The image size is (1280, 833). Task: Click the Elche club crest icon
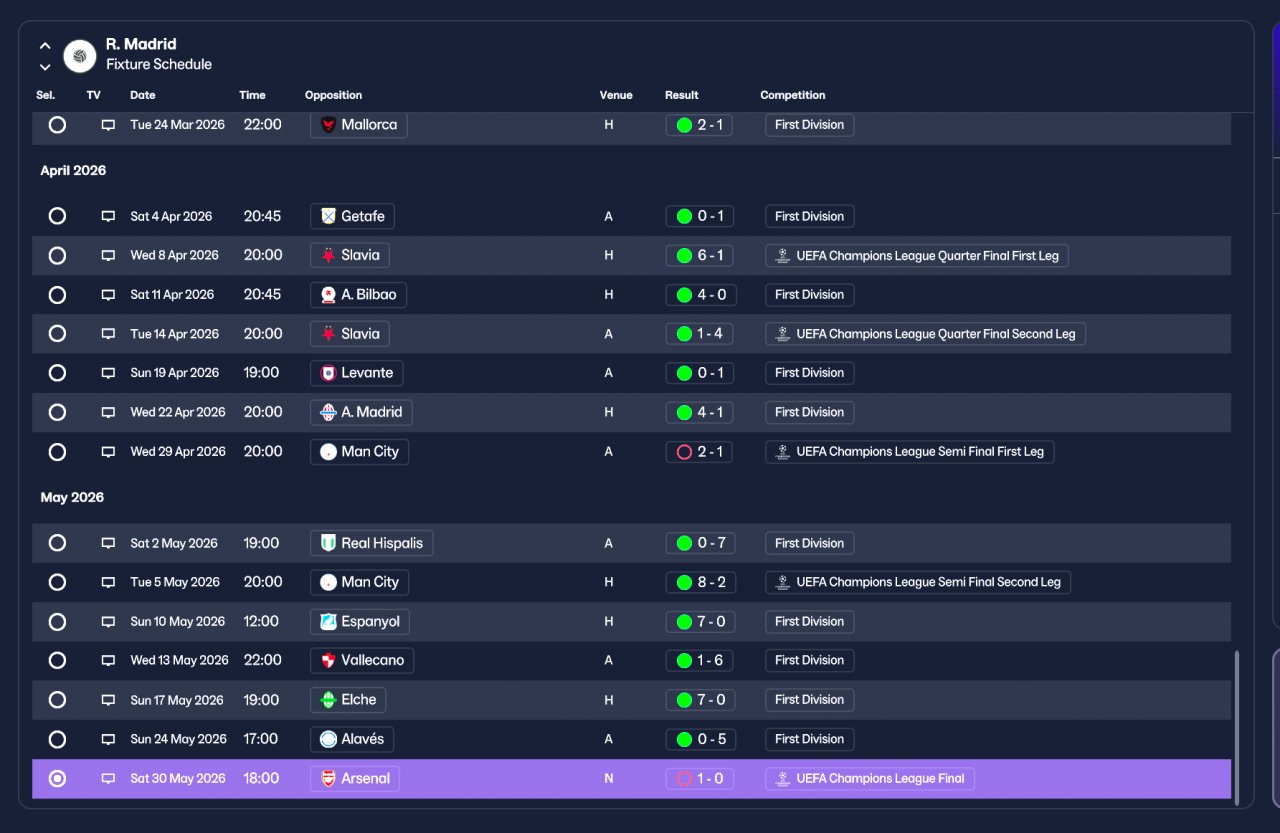(x=329, y=700)
